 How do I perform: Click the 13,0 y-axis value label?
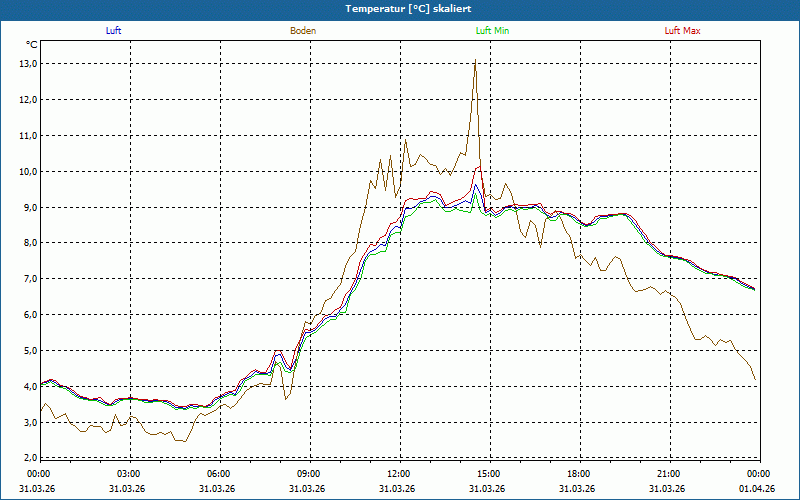(x=27, y=63)
